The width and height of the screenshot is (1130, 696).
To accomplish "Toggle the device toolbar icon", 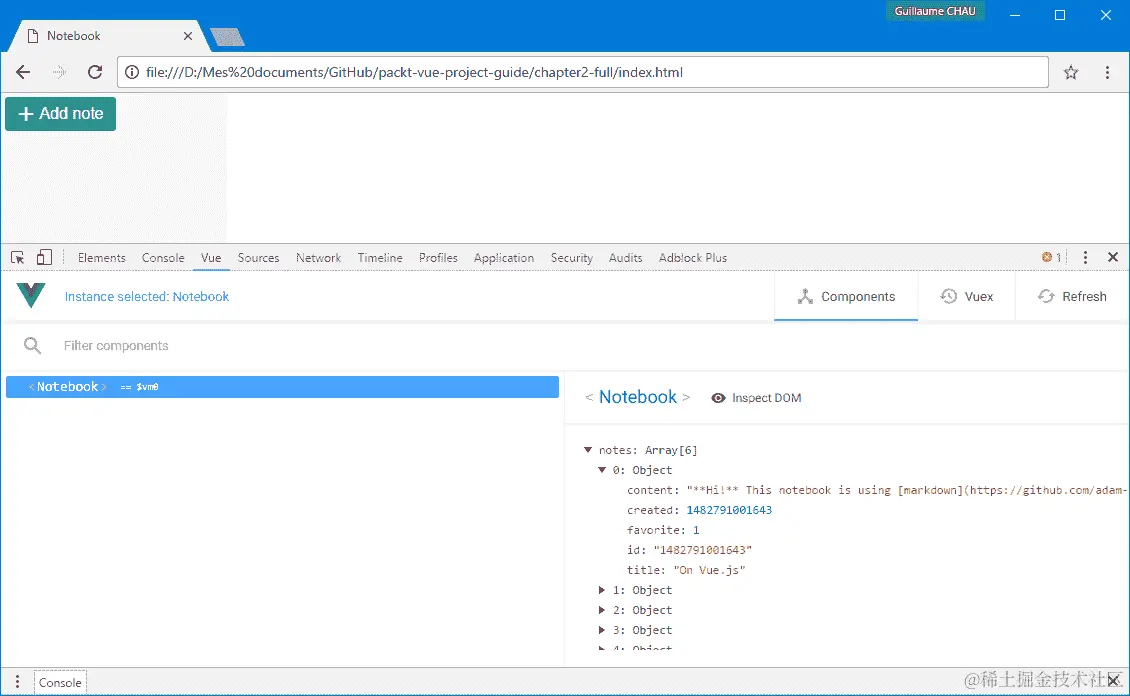I will click(x=44, y=257).
